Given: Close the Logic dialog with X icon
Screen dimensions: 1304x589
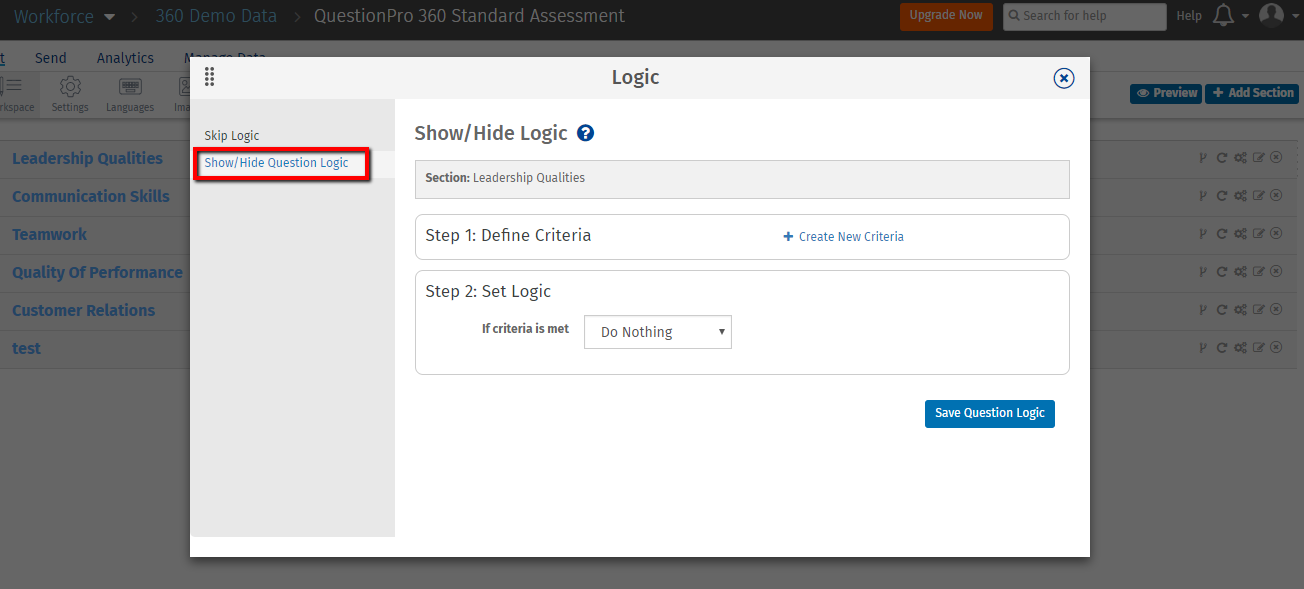Looking at the screenshot, I should click(1064, 78).
